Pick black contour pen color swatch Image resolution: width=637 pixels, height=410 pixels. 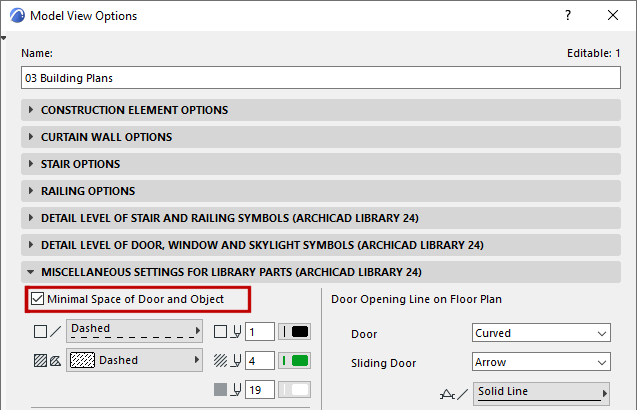tap(295, 332)
